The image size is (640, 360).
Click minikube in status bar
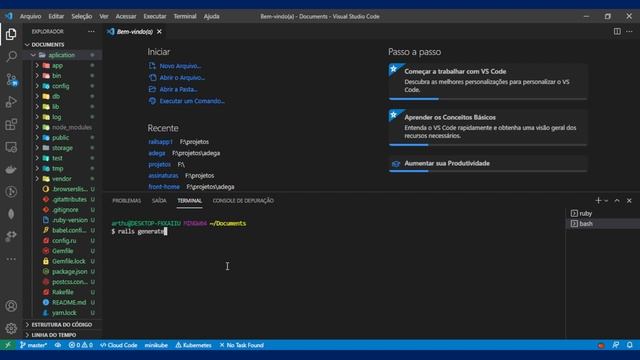tap(156, 345)
